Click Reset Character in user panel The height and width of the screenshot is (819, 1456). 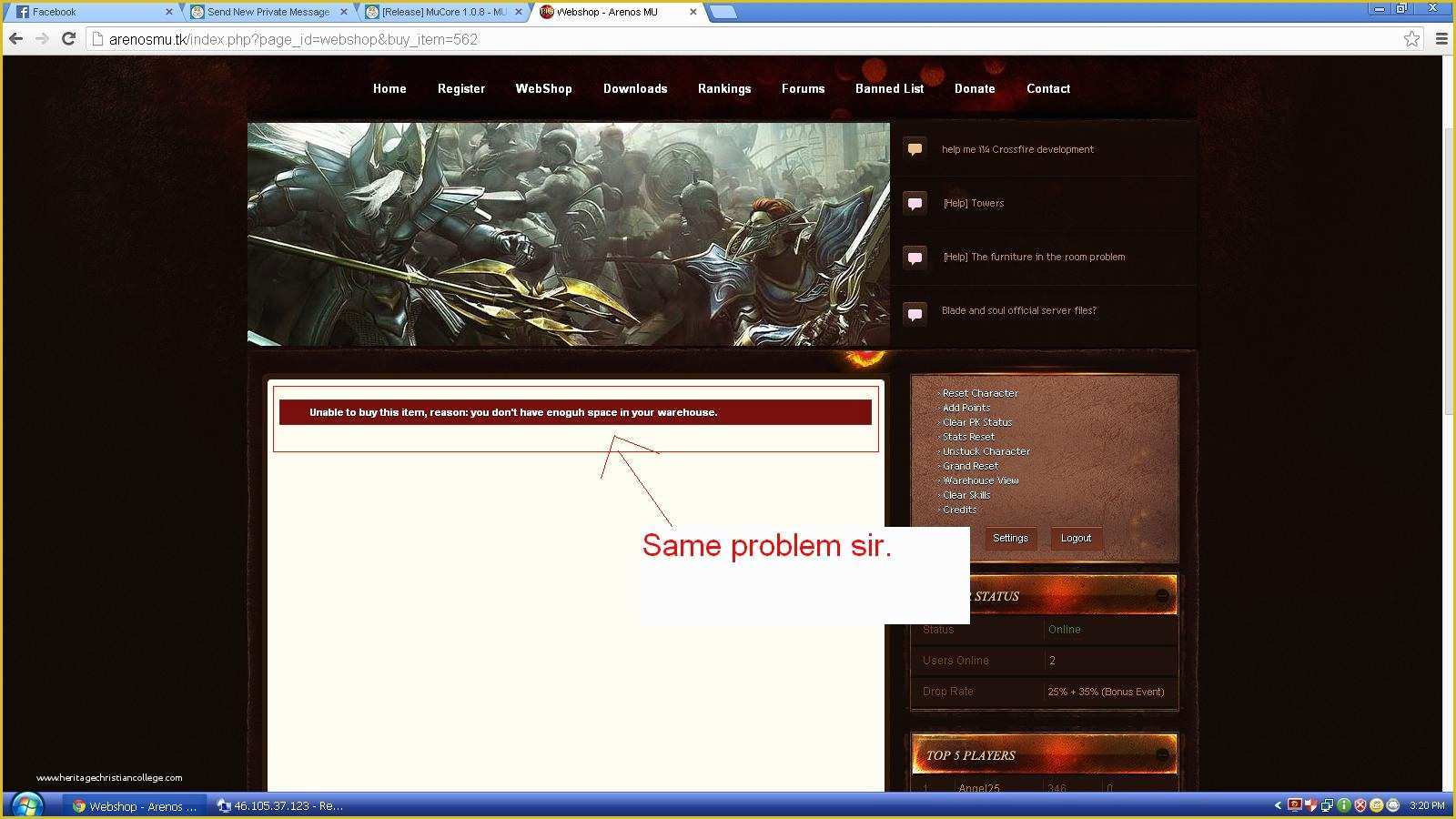tap(980, 393)
